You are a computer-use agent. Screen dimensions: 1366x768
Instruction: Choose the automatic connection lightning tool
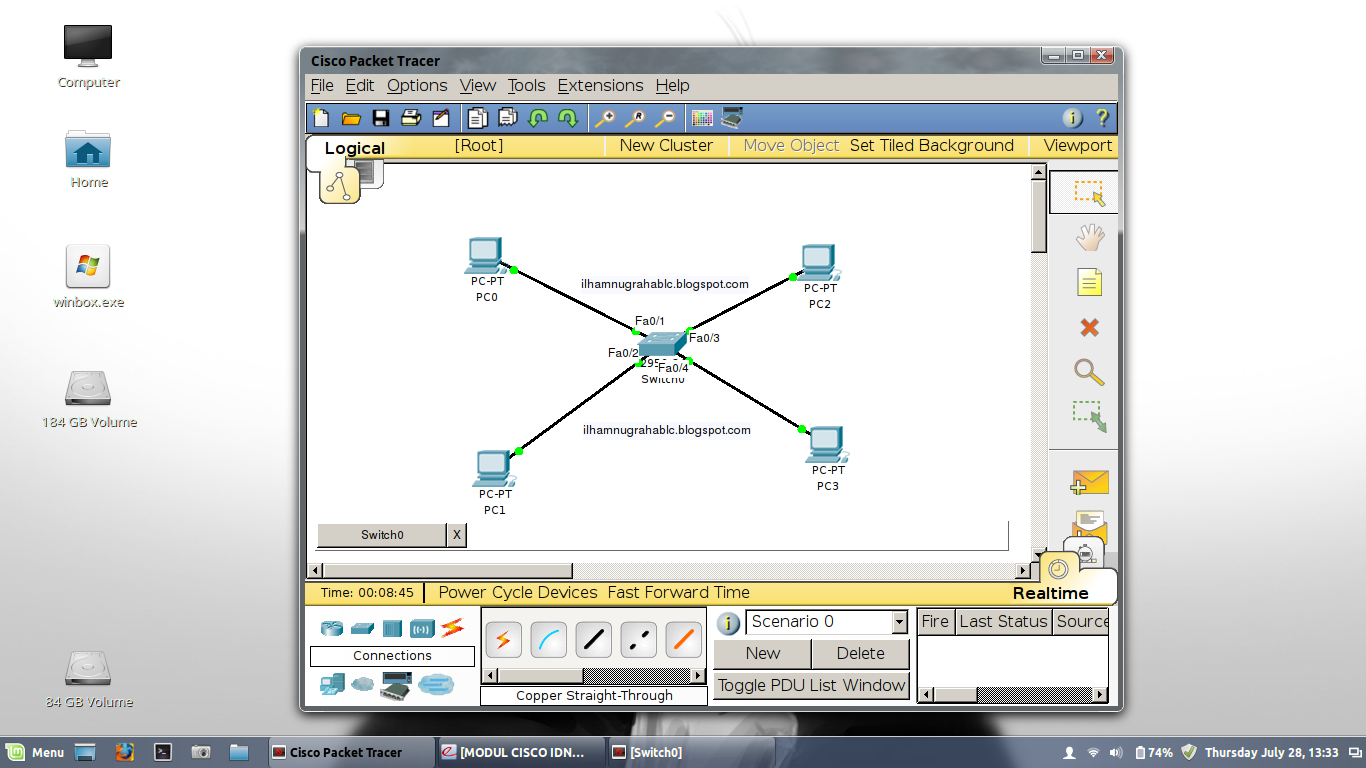point(503,639)
